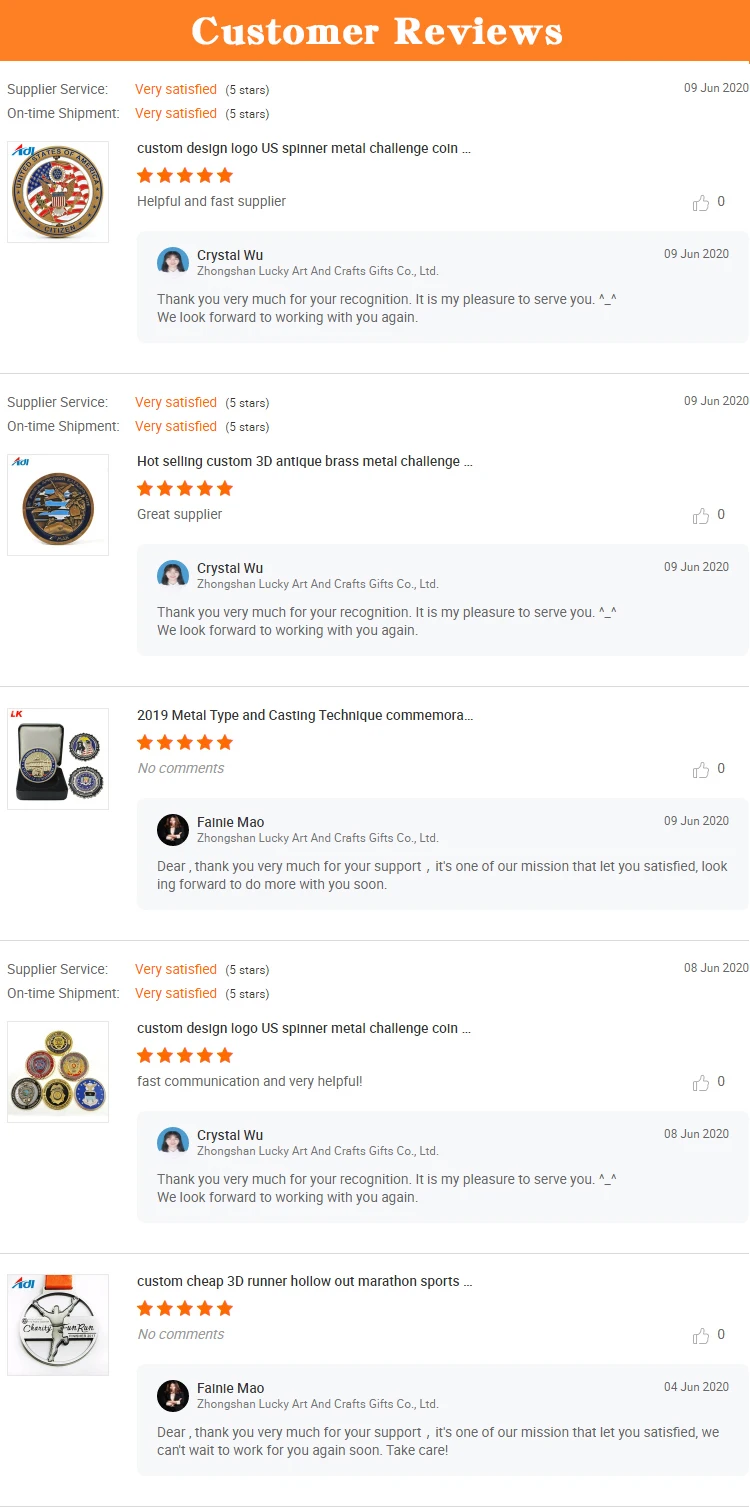
Task: Click Crystal Wu name in 08 Jun reply
Action: click(x=230, y=1135)
